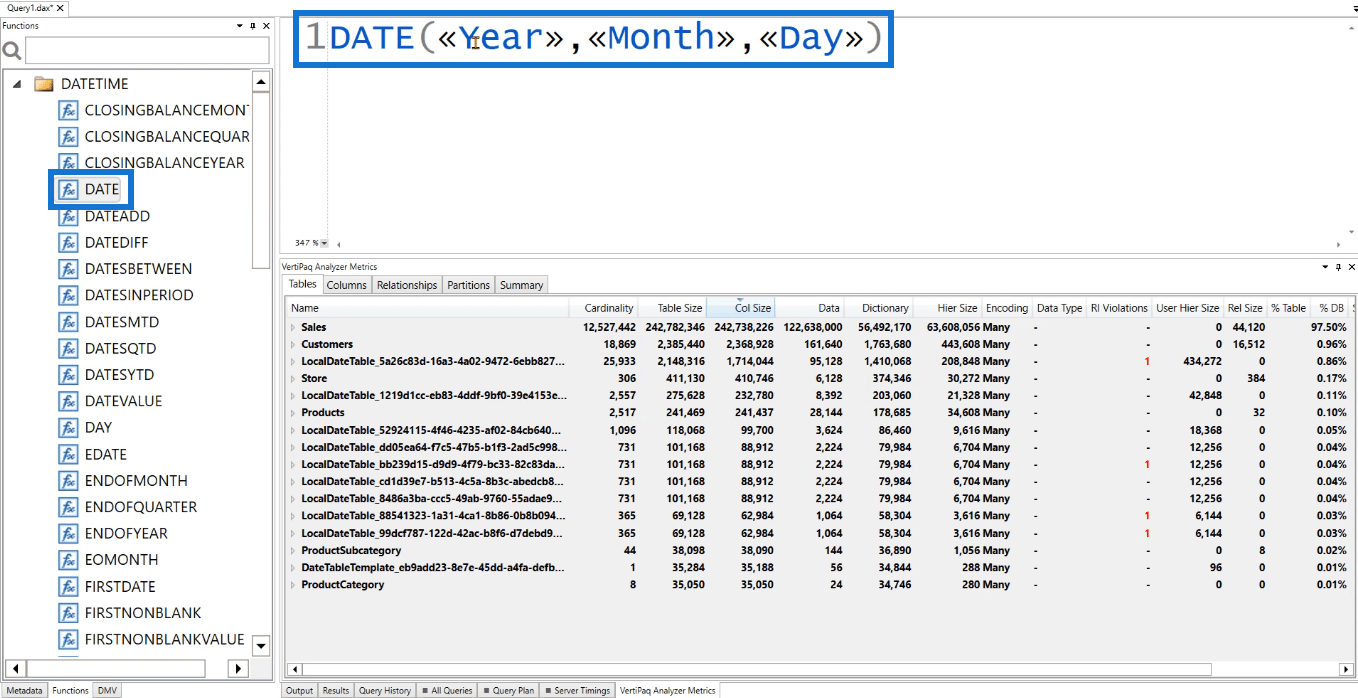Click the fx icon beside ENDOFQUARTER

(68, 507)
